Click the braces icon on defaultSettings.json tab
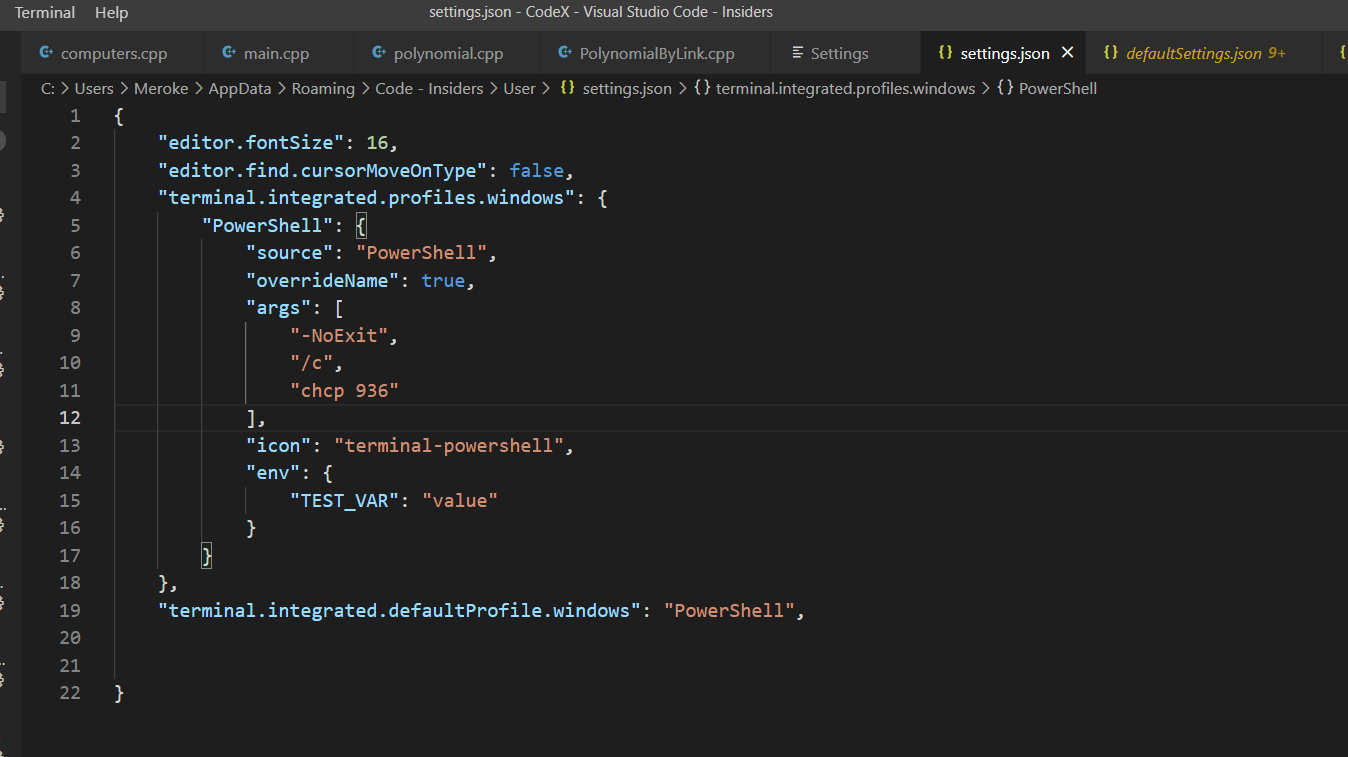This screenshot has height=757, width=1348. click(1110, 53)
